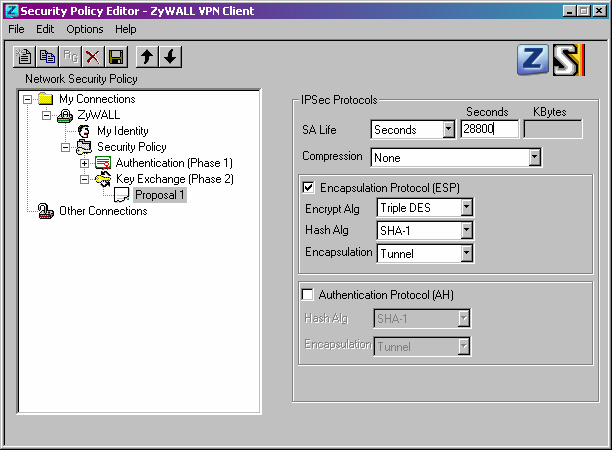612x450 pixels.
Task: Click the Move Up arrow icon
Action: pyautogui.click(x=147, y=57)
